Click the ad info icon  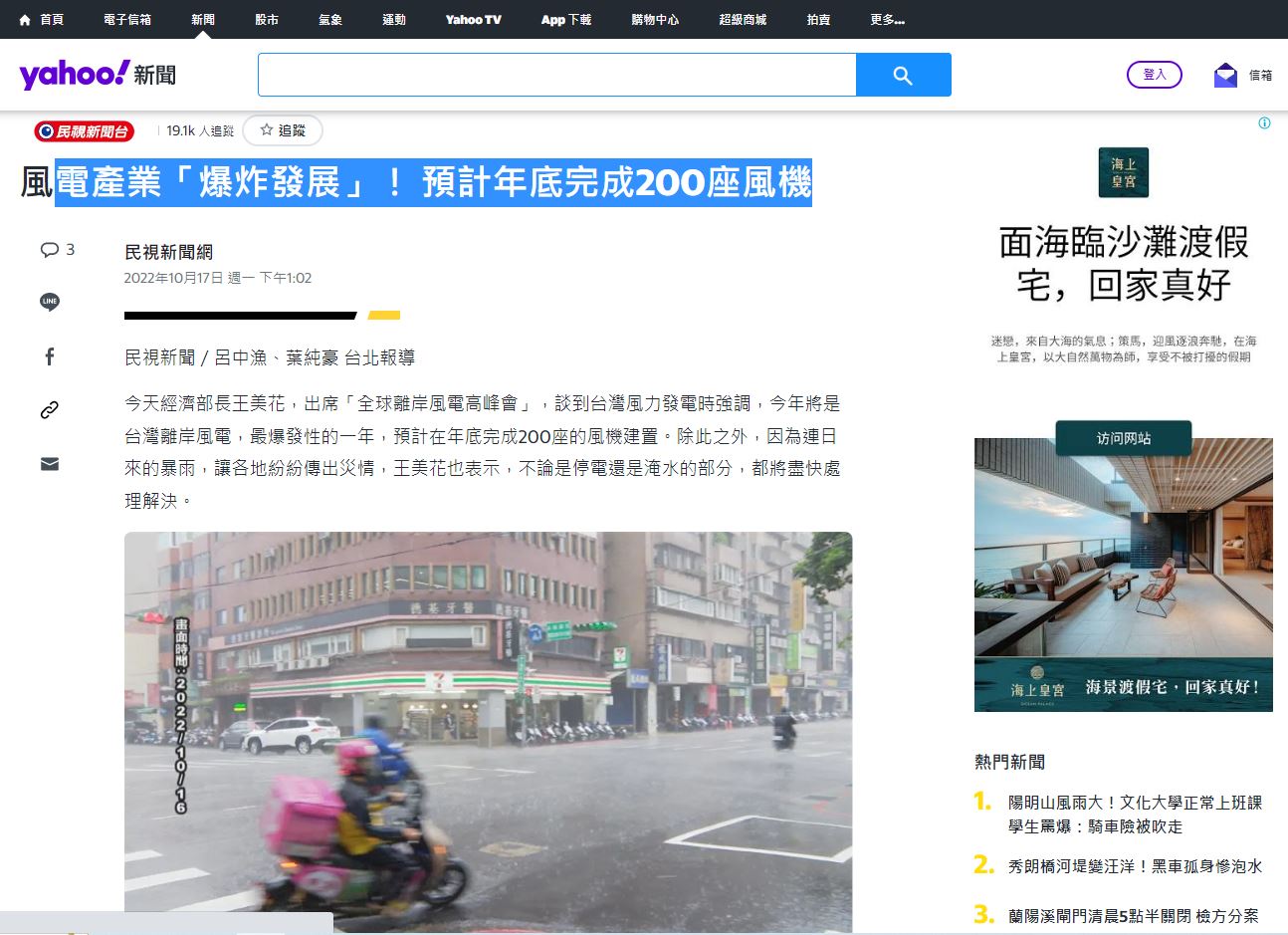click(1264, 123)
